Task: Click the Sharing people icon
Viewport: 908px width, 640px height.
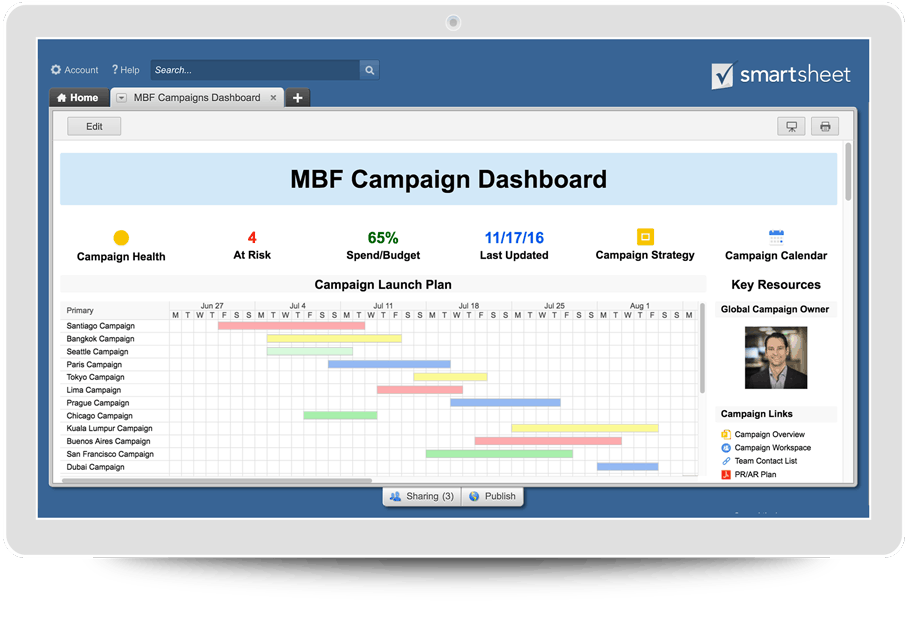Action: point(396,496)
